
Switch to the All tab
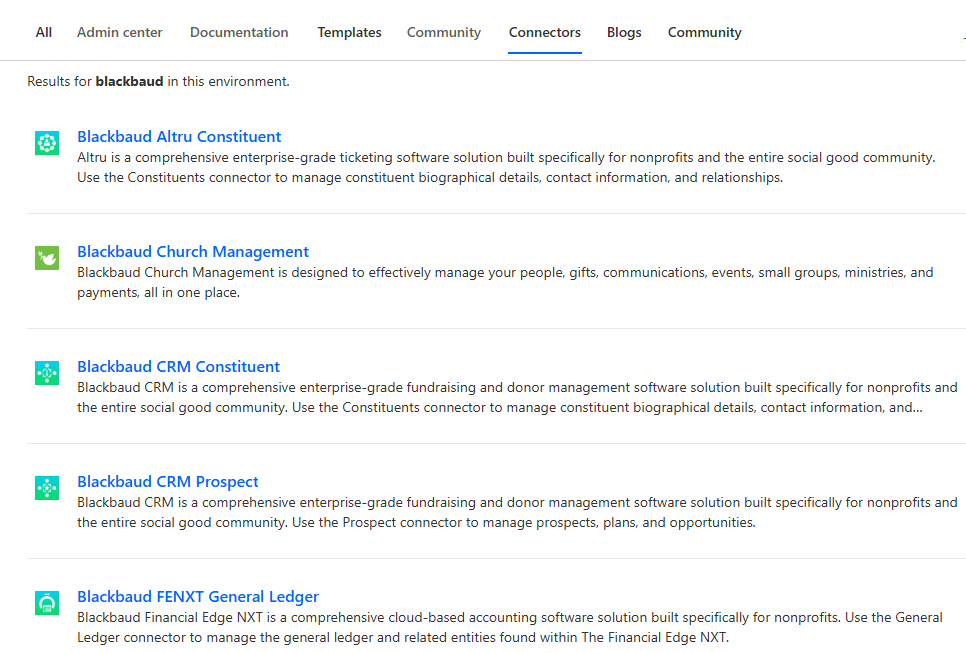tap(44, 32)
